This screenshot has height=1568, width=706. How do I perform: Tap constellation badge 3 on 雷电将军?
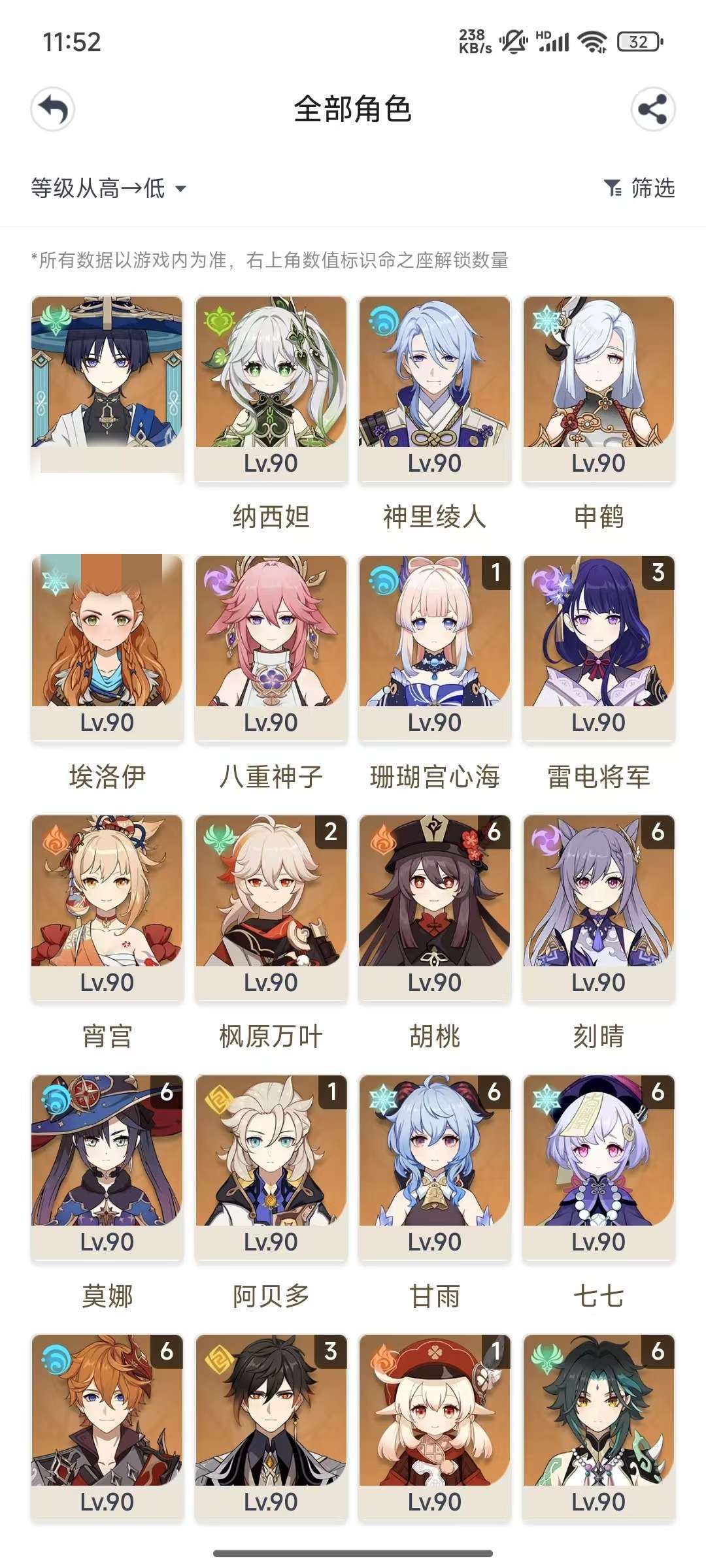coord(658,572)
